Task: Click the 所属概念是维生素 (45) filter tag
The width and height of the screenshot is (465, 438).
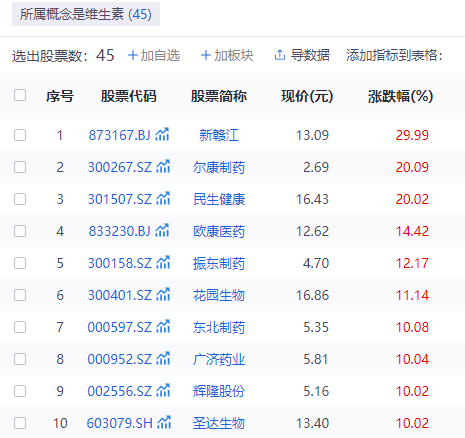Action: click(x=86, y=14)
